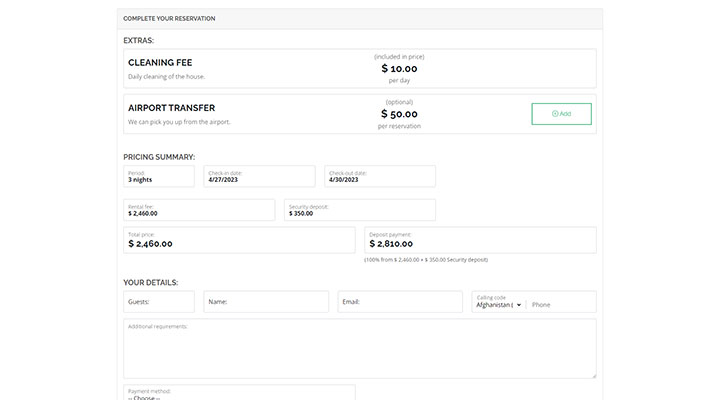Image resolution: width=720 pixels, height=400 pixels.
Task: Click the Guests input field
Action: [x=159, y=302]
